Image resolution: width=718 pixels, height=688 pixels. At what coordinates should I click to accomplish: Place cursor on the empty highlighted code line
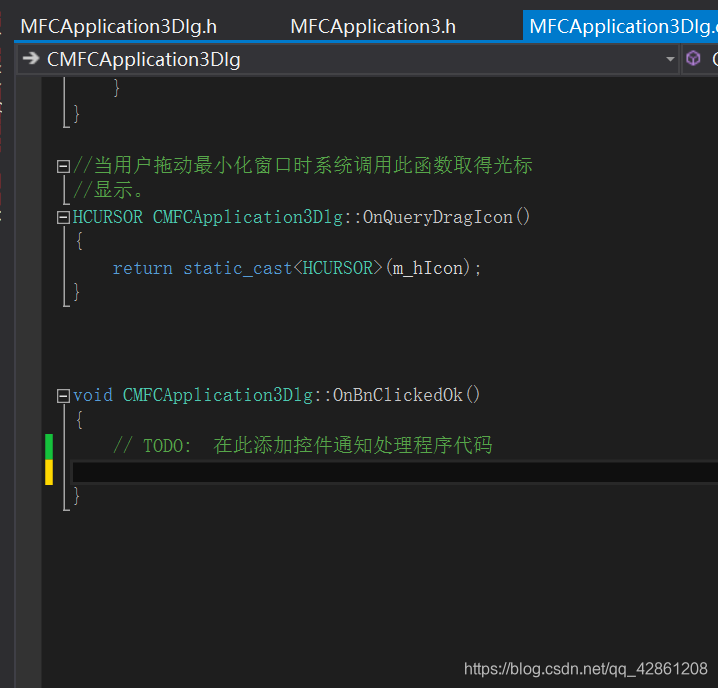click(x=395, y=472)
